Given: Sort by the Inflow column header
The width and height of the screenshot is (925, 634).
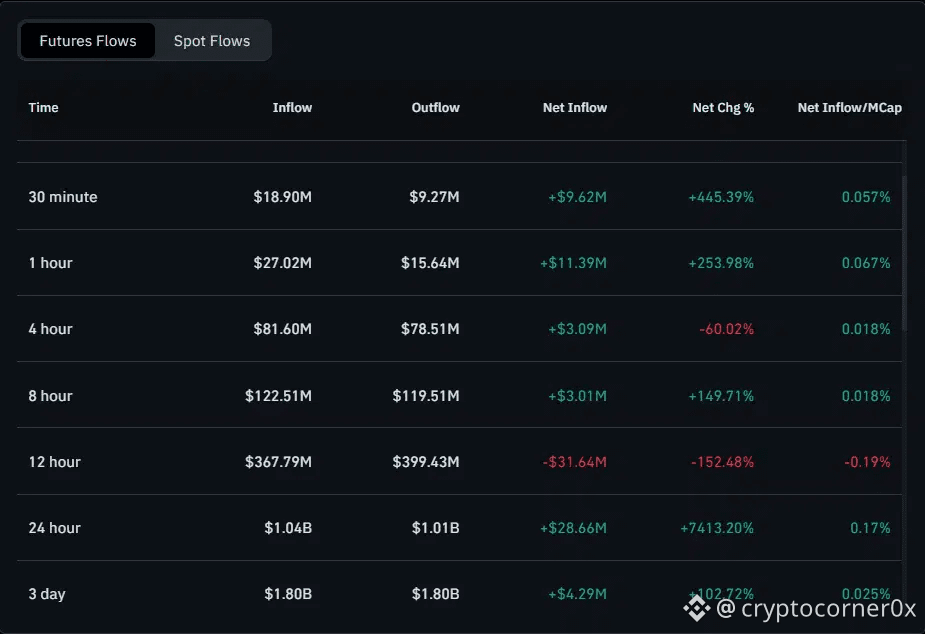Looking at the screenshot, I should [292, 107].
